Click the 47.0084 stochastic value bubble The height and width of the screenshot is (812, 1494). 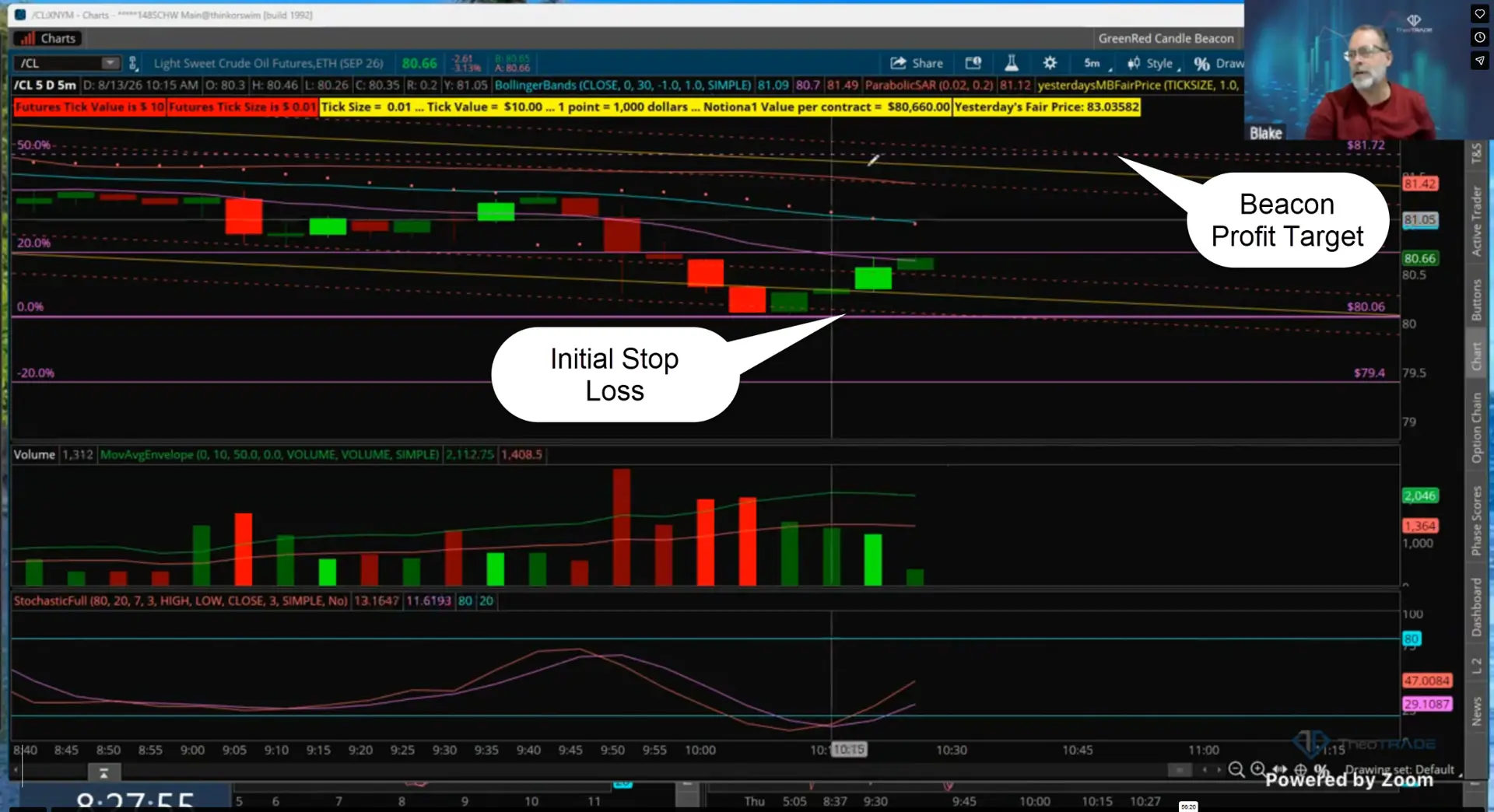(x=1426, y=681)
